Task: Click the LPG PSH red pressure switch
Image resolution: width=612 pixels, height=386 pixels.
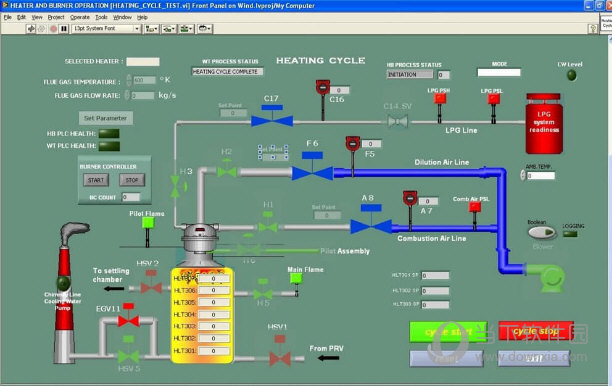Action: [x=440, y=98]
